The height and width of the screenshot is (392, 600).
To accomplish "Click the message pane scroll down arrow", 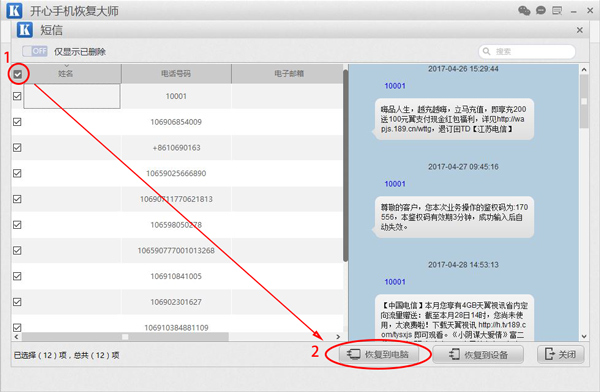I will point(584,336).
